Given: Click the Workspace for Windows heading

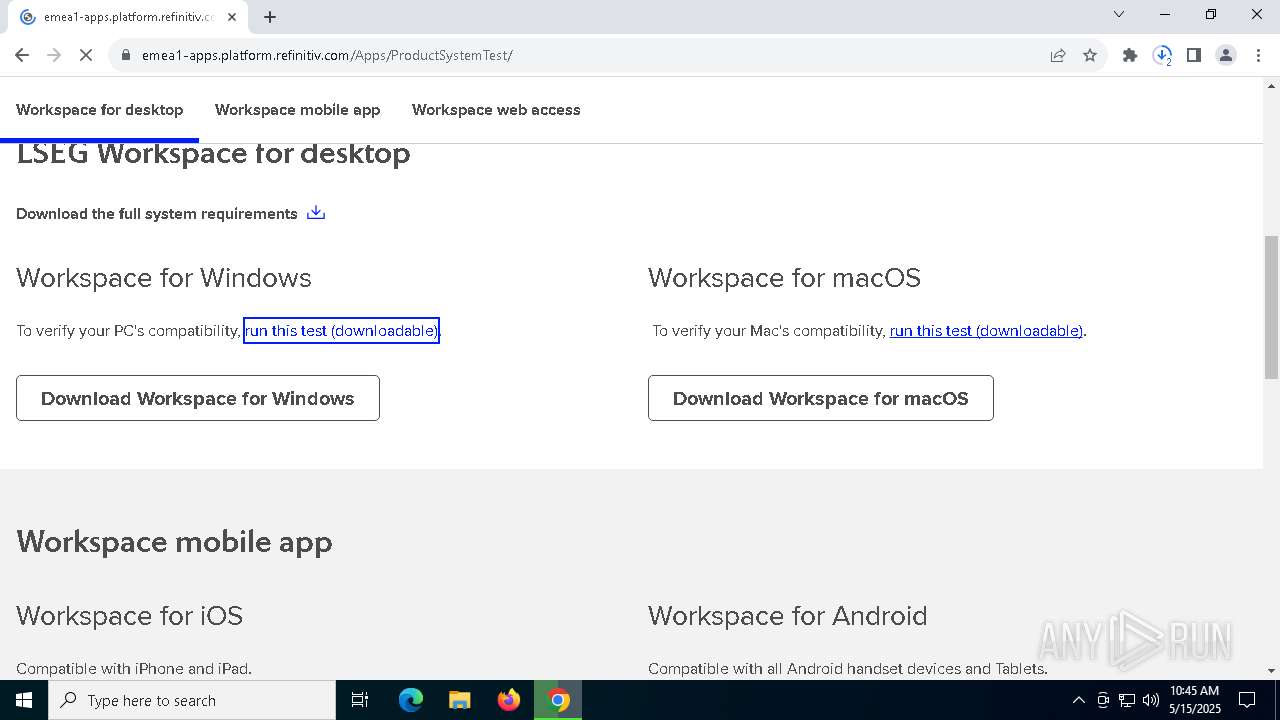Looking at the screenshot, I should pos(164,278).
